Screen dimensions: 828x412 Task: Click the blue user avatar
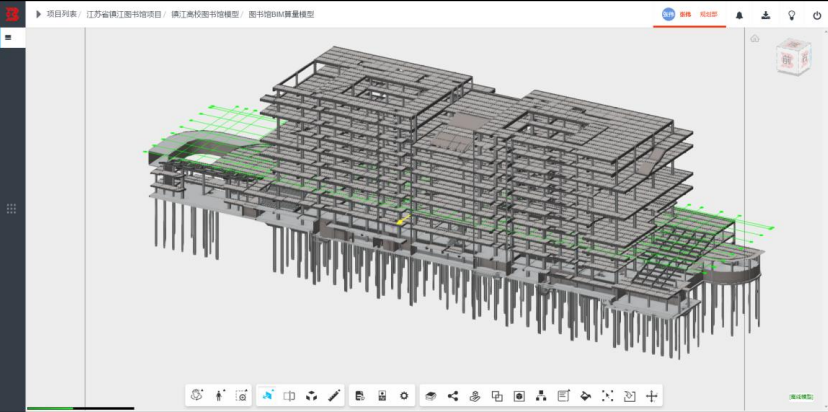pos(669,14)
